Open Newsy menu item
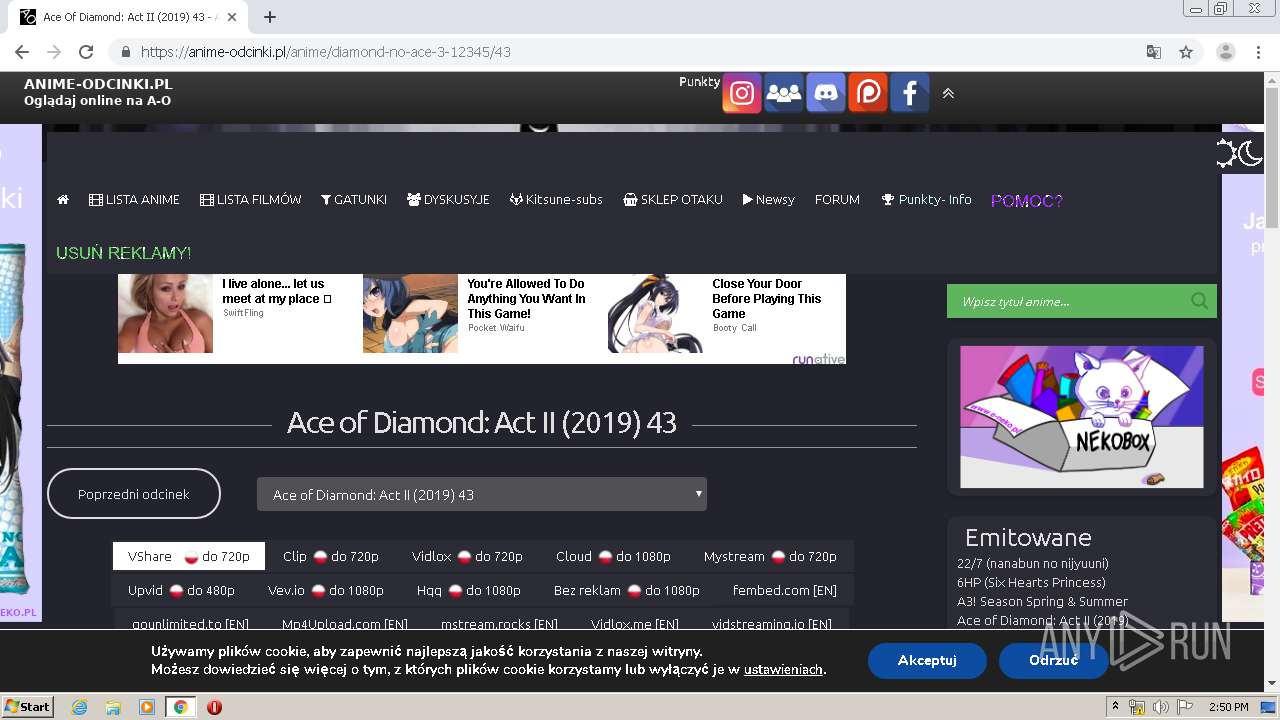The width and height of the screenshot is (1280, 720). click(769, 200)
